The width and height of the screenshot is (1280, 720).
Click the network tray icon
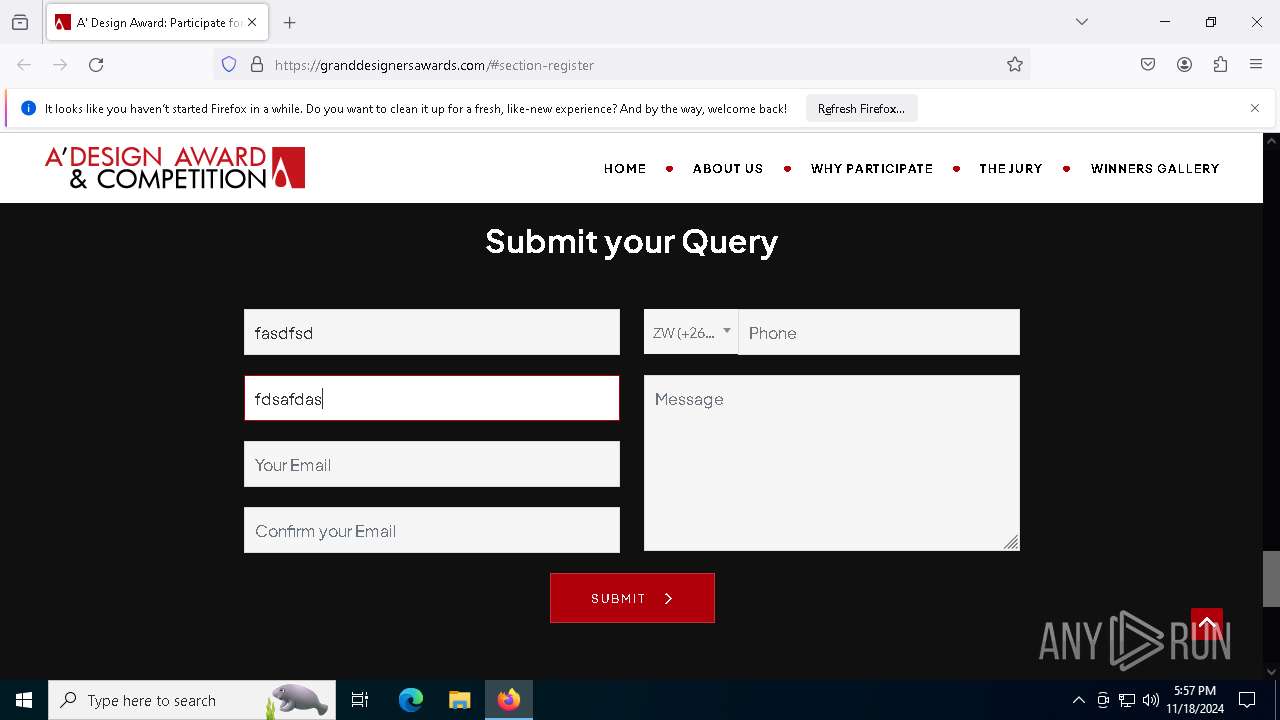tap(1127, 700)
